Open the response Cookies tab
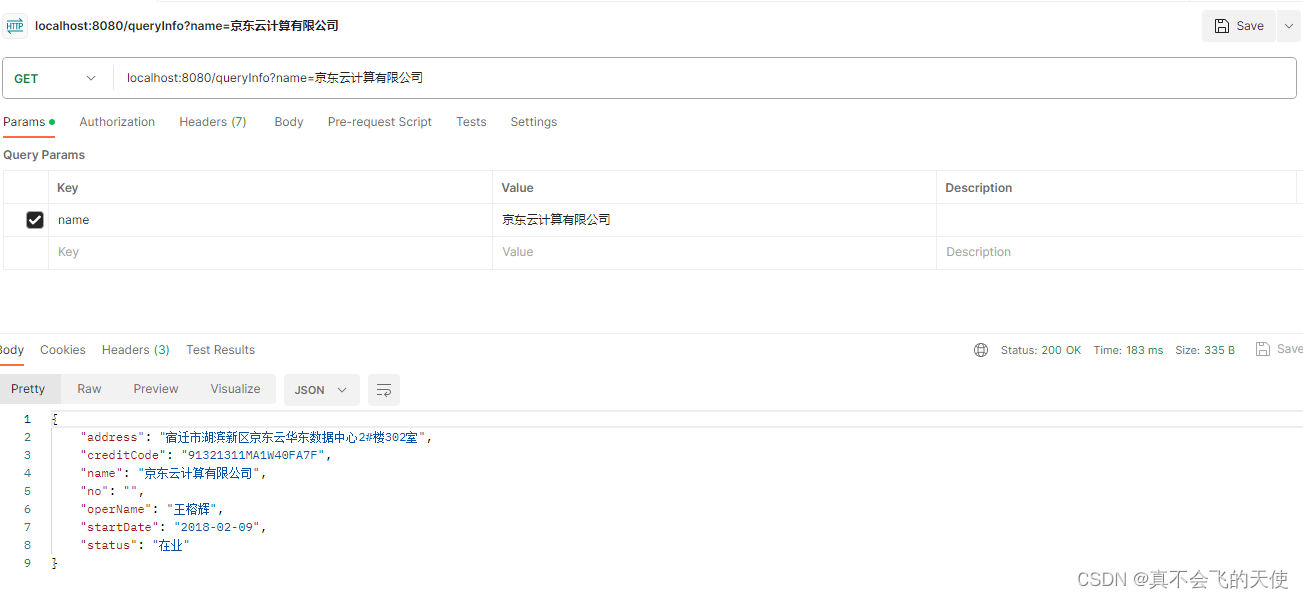Image resolution: width=1303 pixels, height=599 pixels. pos(63,350)
